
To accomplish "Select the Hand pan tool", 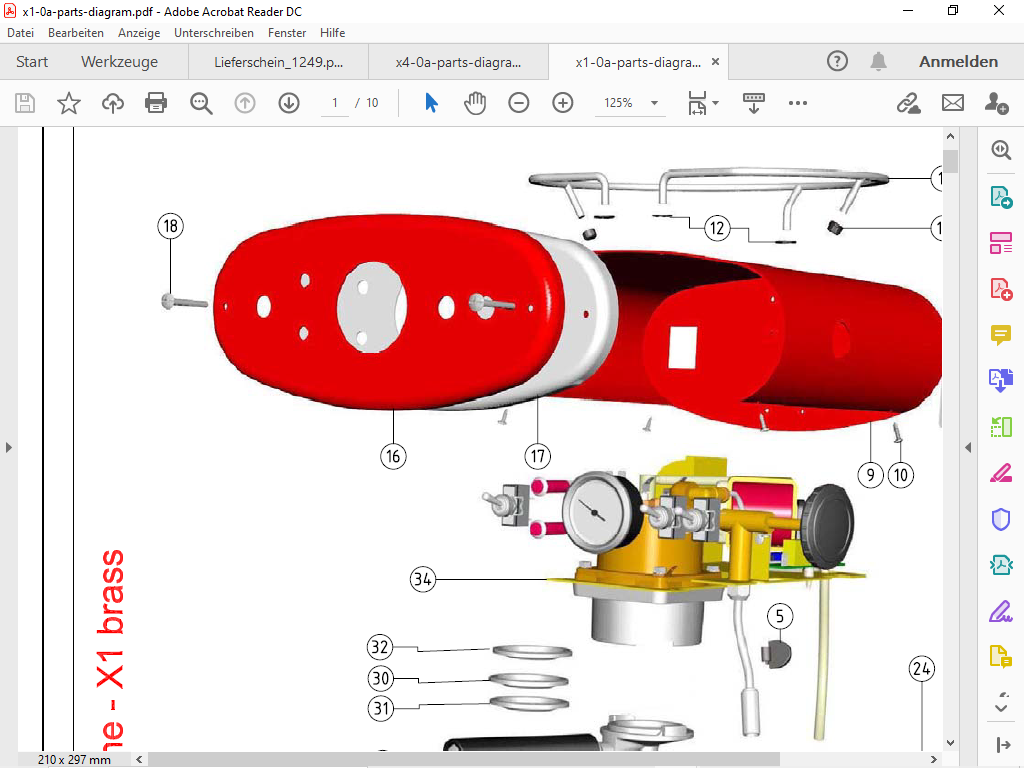I will click(475, 103).
